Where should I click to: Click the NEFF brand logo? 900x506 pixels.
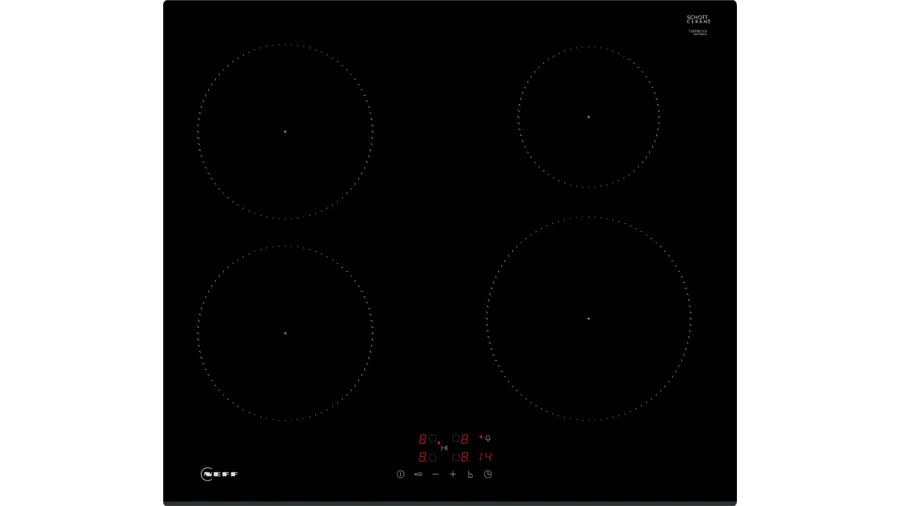218,473
